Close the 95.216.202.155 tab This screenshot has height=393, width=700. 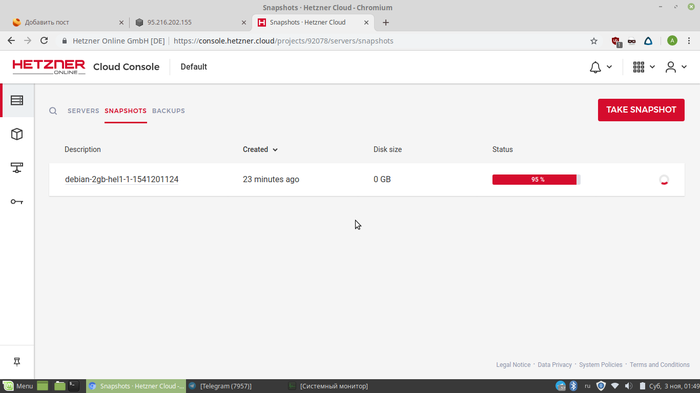coord(244,22)
